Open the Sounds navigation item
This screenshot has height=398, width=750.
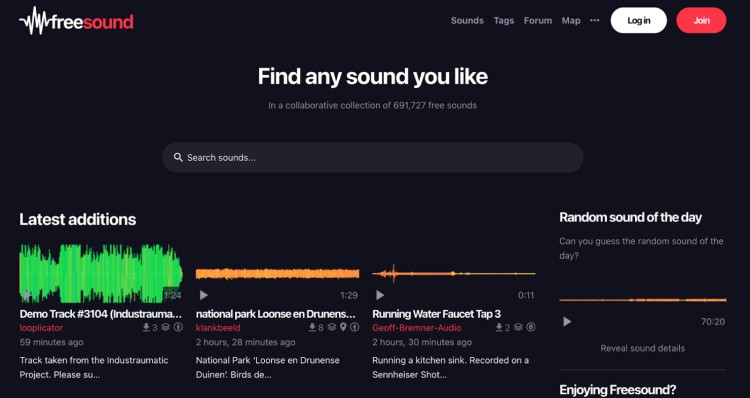pos(467,21)
